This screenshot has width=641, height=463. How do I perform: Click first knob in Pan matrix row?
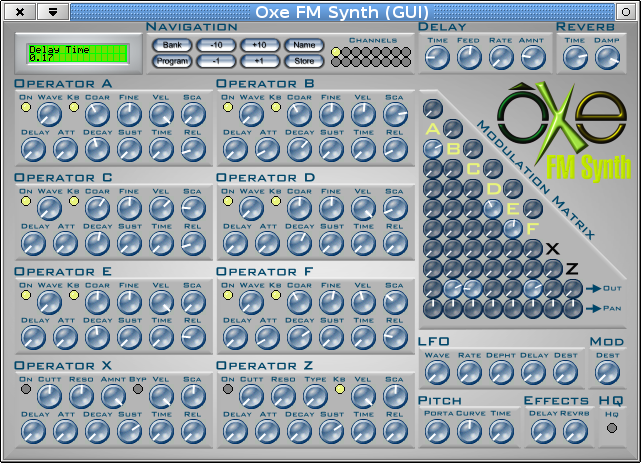click(433, 309)
